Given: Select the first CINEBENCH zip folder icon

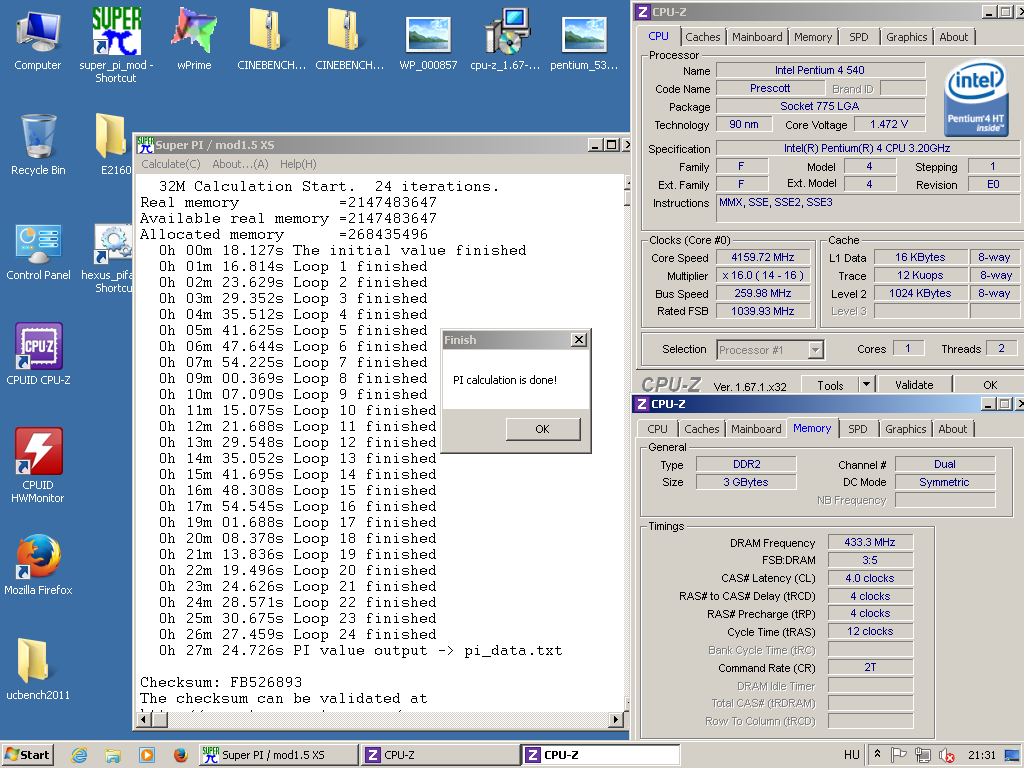Looking at the screenshot, I should [271, 39].
